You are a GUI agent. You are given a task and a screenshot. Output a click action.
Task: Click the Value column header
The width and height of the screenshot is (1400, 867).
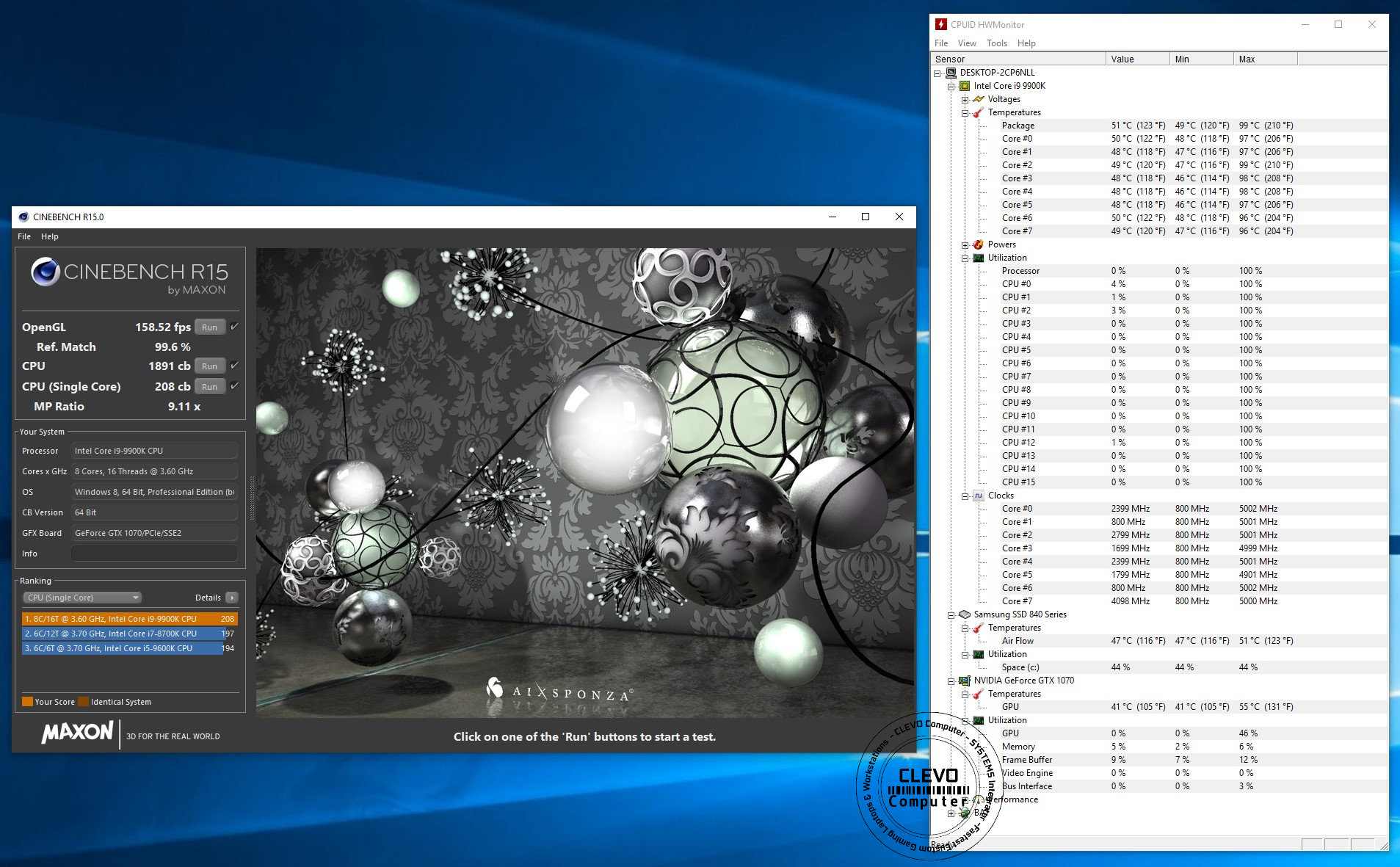point(1138,59)
